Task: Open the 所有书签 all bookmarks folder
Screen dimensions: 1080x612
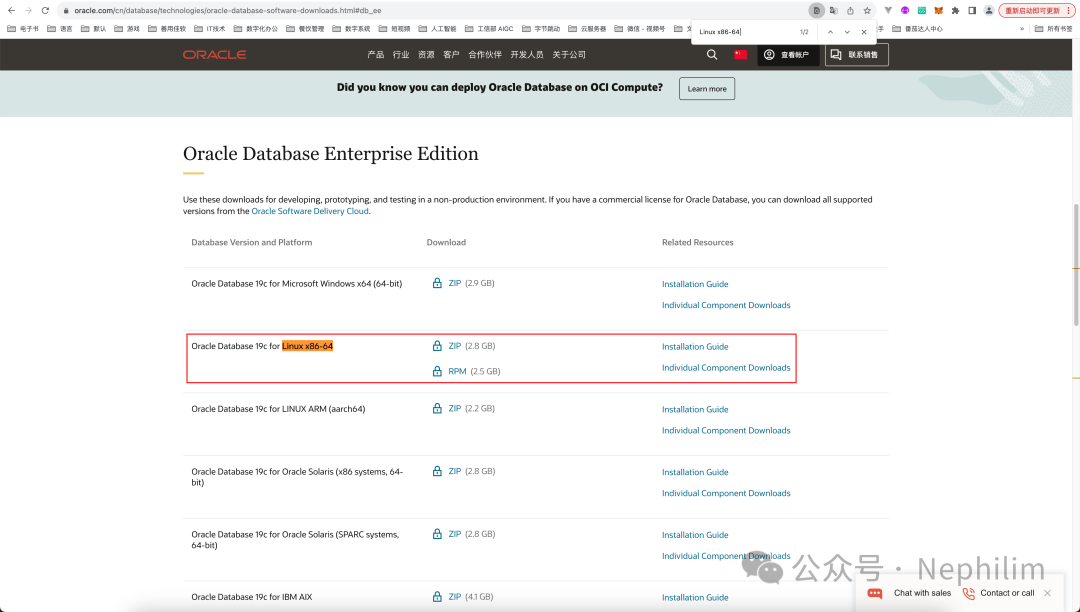Action: [1054, 29]
